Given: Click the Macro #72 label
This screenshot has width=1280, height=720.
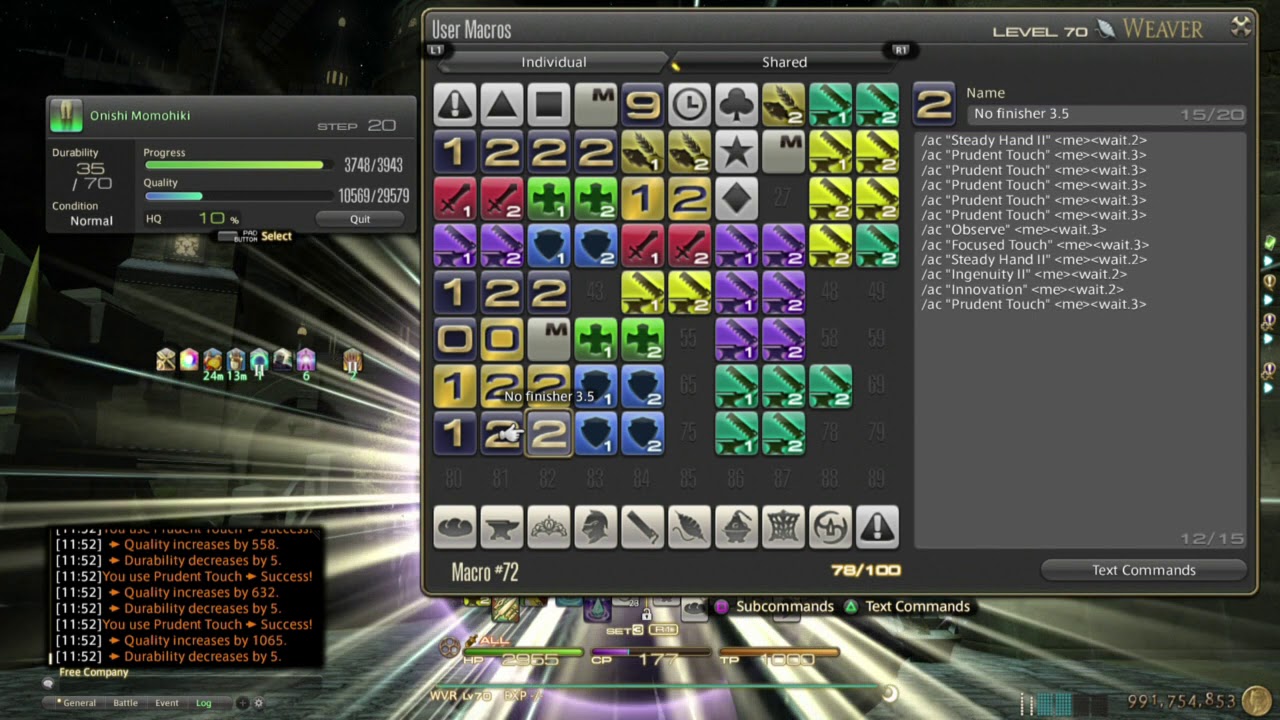Looking at the screenshot, I should tap(485, 573).
